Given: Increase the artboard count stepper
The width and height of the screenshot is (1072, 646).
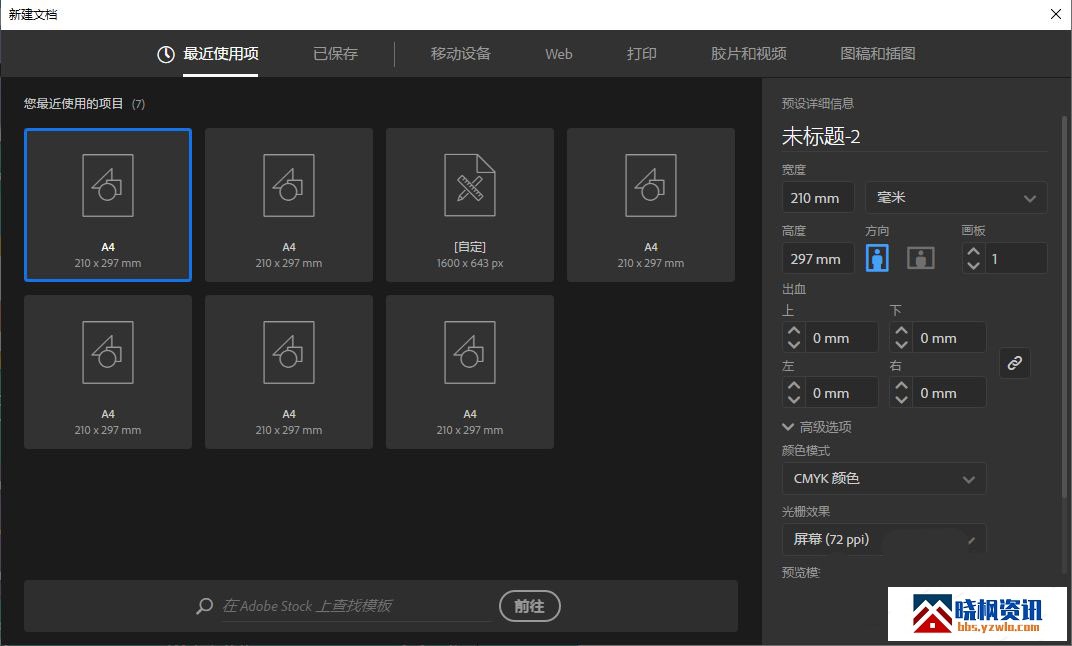Looking at the screenshot, I should [x=973, y=252].
